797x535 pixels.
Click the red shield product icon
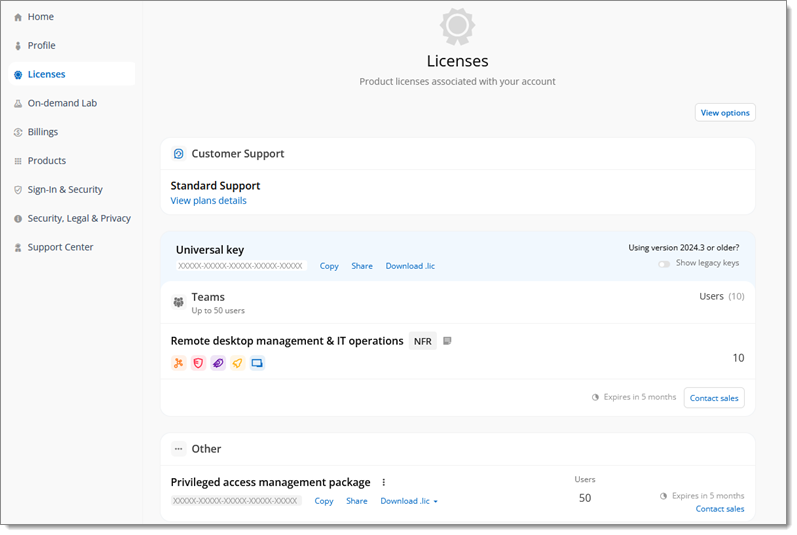click(198, 363)
